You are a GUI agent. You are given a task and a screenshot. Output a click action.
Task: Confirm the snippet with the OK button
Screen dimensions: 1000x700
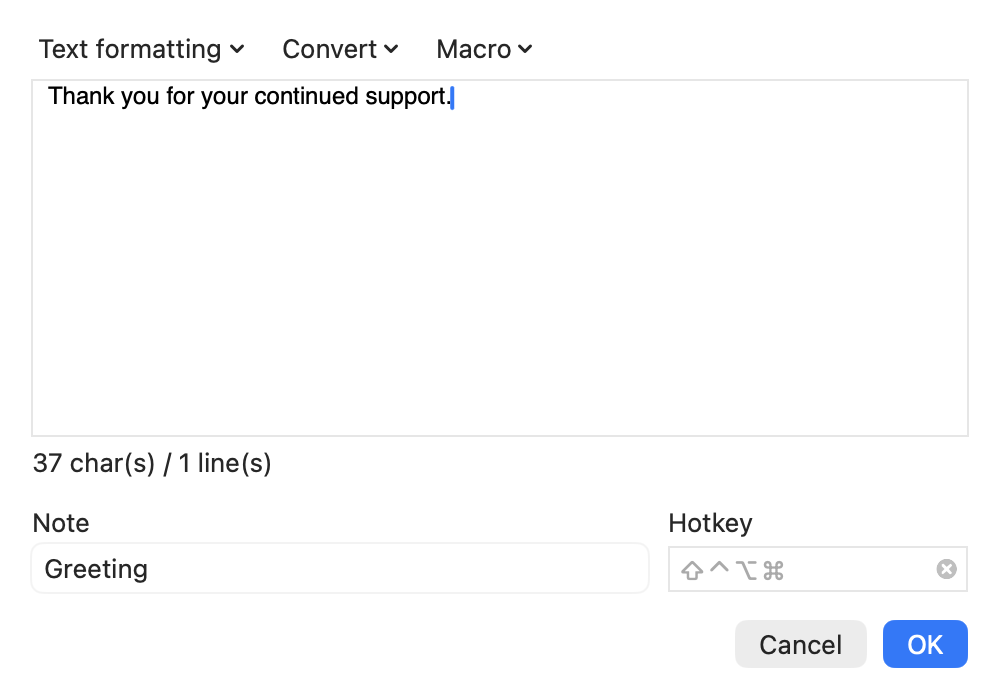point(925,644)
